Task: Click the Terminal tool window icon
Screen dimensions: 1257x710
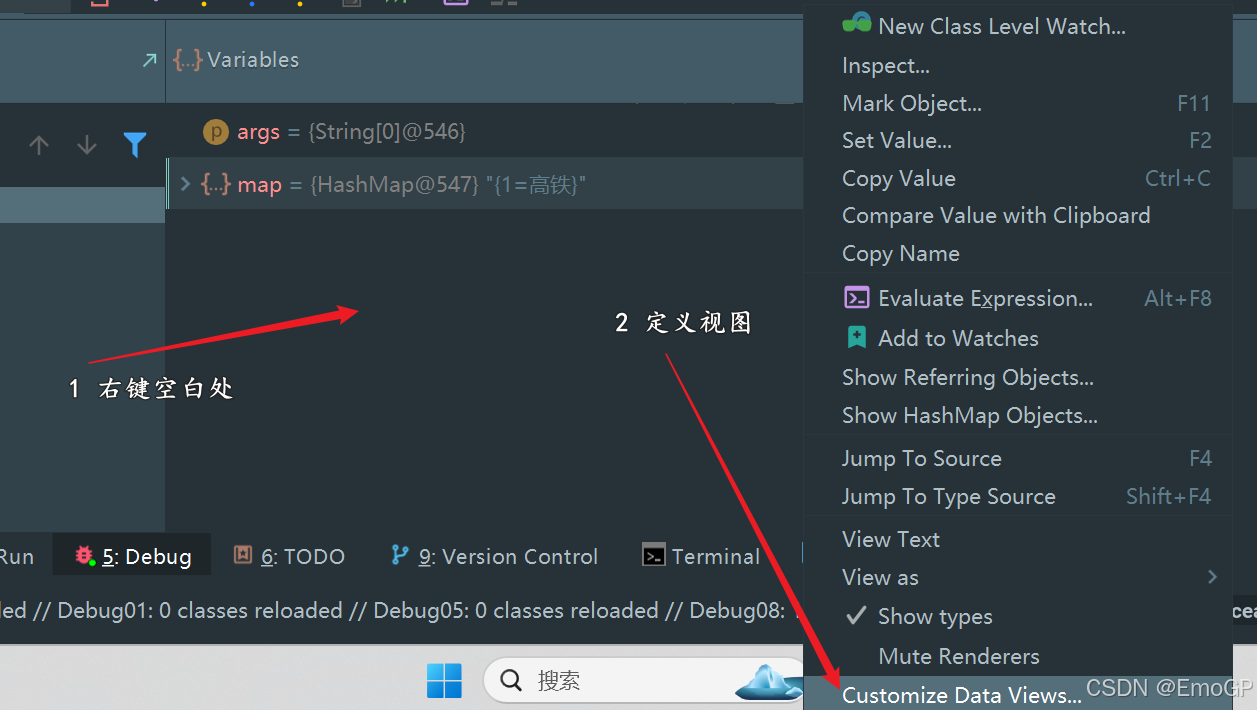Action: point(654,556)
